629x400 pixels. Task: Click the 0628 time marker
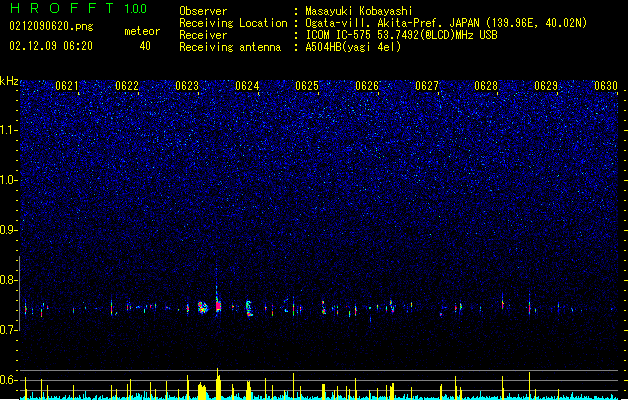click(x=486, y=86)
